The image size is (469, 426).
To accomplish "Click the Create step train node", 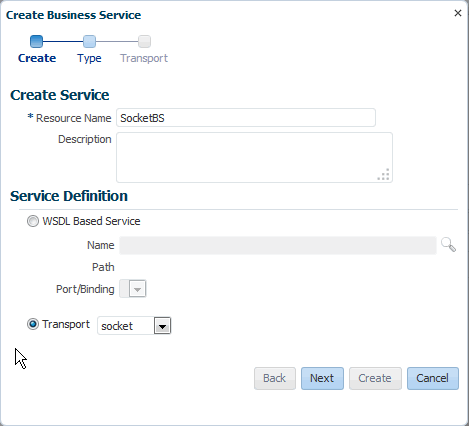I will (36, 42).
